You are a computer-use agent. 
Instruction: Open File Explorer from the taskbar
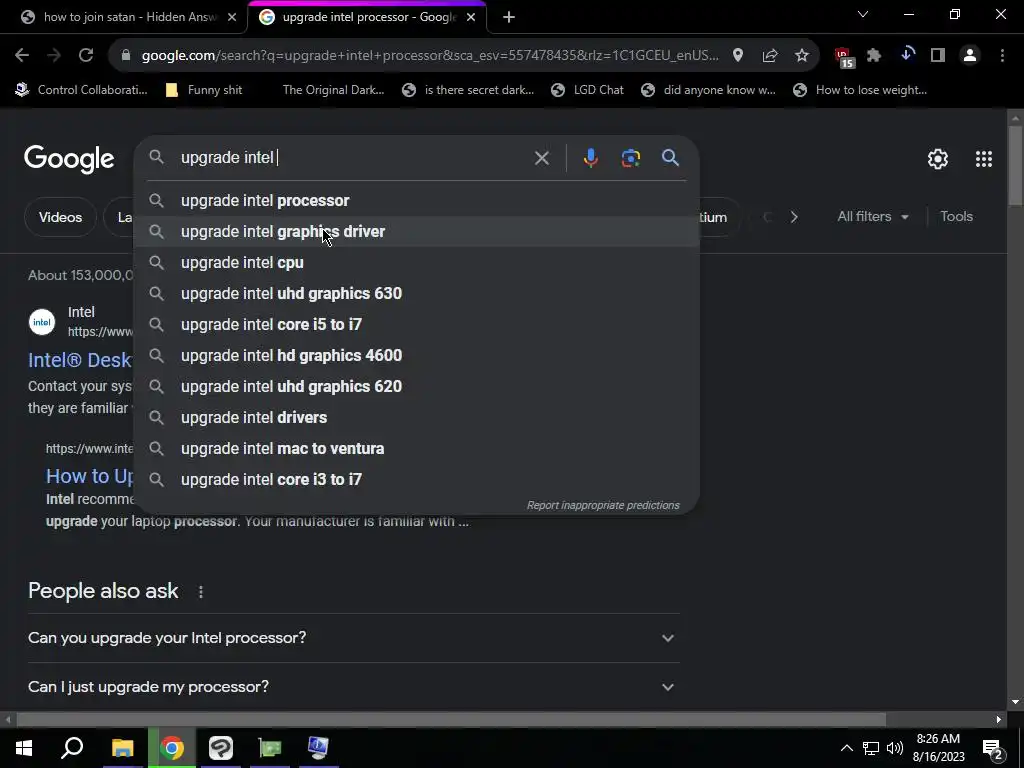122,748
